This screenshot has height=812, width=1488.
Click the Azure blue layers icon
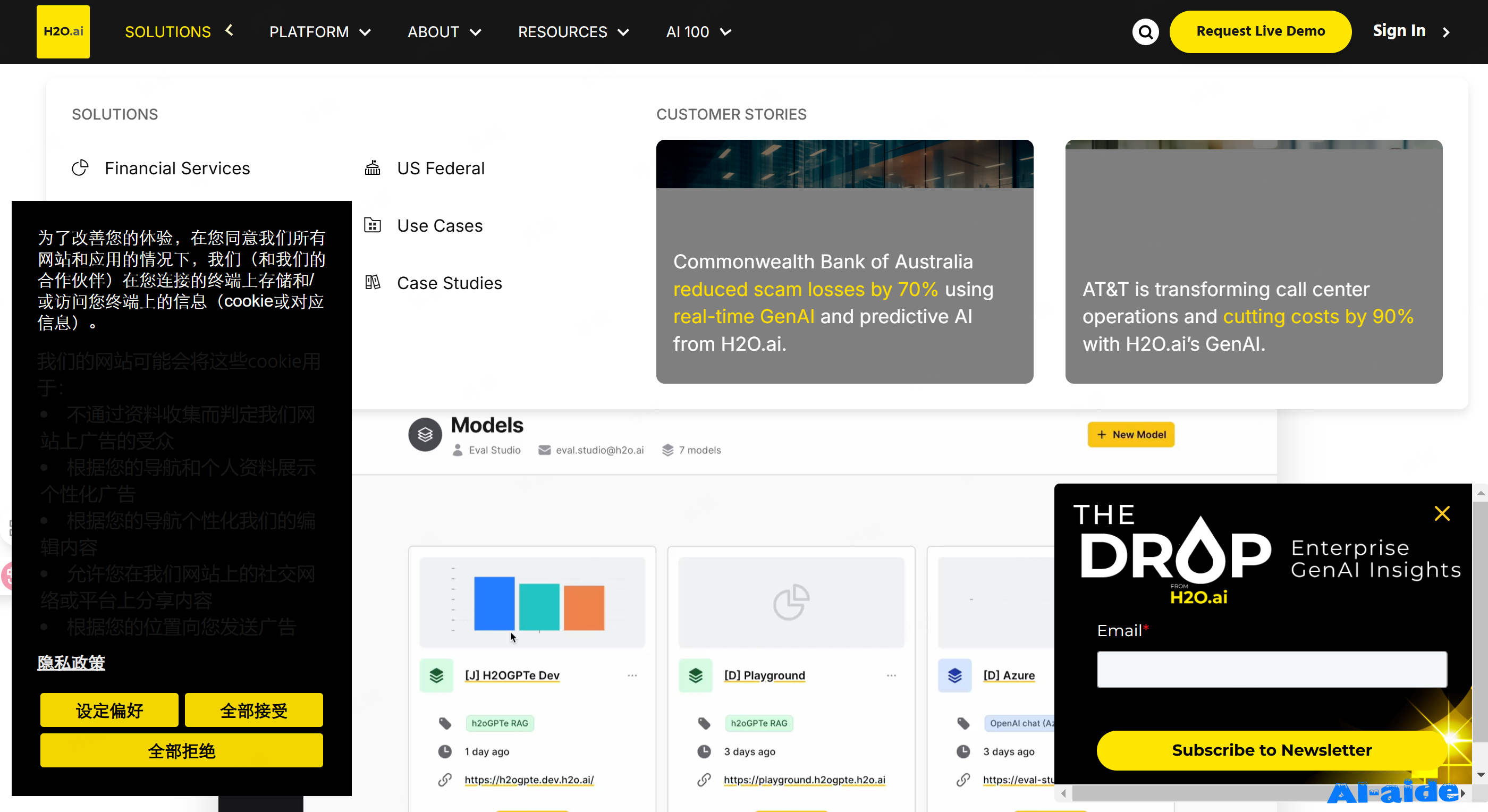(x=955, y=674)
